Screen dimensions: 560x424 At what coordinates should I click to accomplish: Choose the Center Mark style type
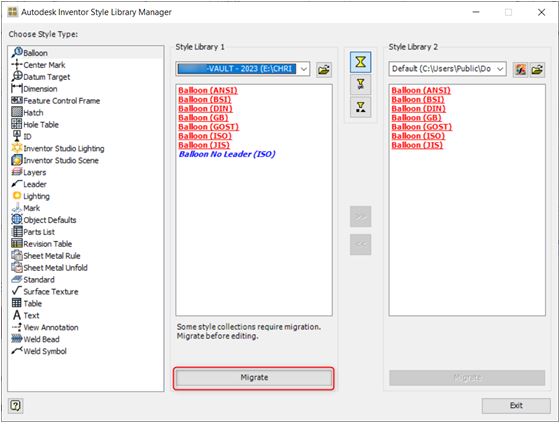click(x=38, y=65)
